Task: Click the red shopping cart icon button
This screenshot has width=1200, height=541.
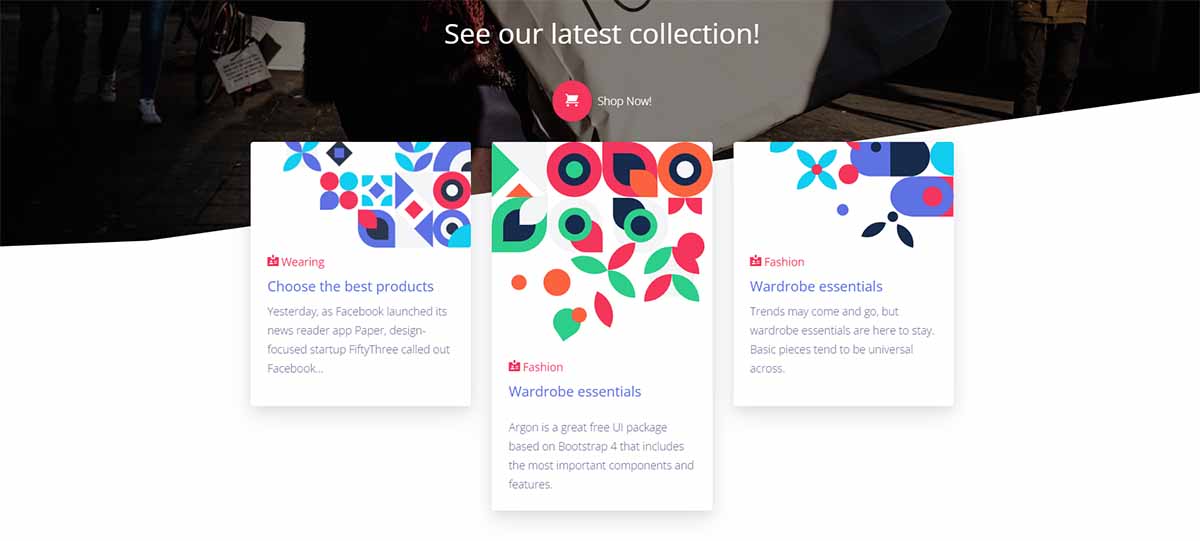Action: tap(572, 101)
